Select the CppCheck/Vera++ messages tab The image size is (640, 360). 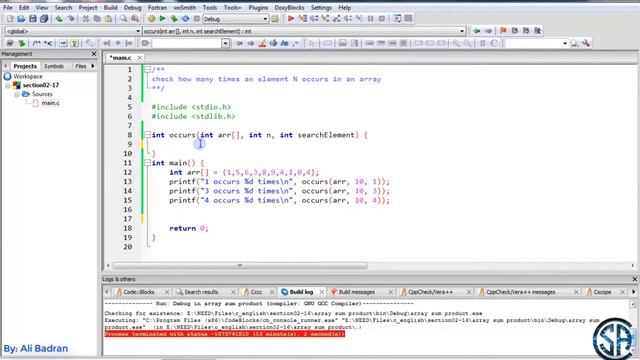point(520,292)
